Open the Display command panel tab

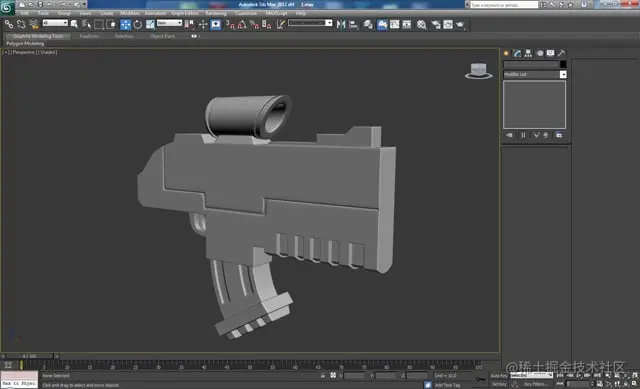(x=551, y=53)
